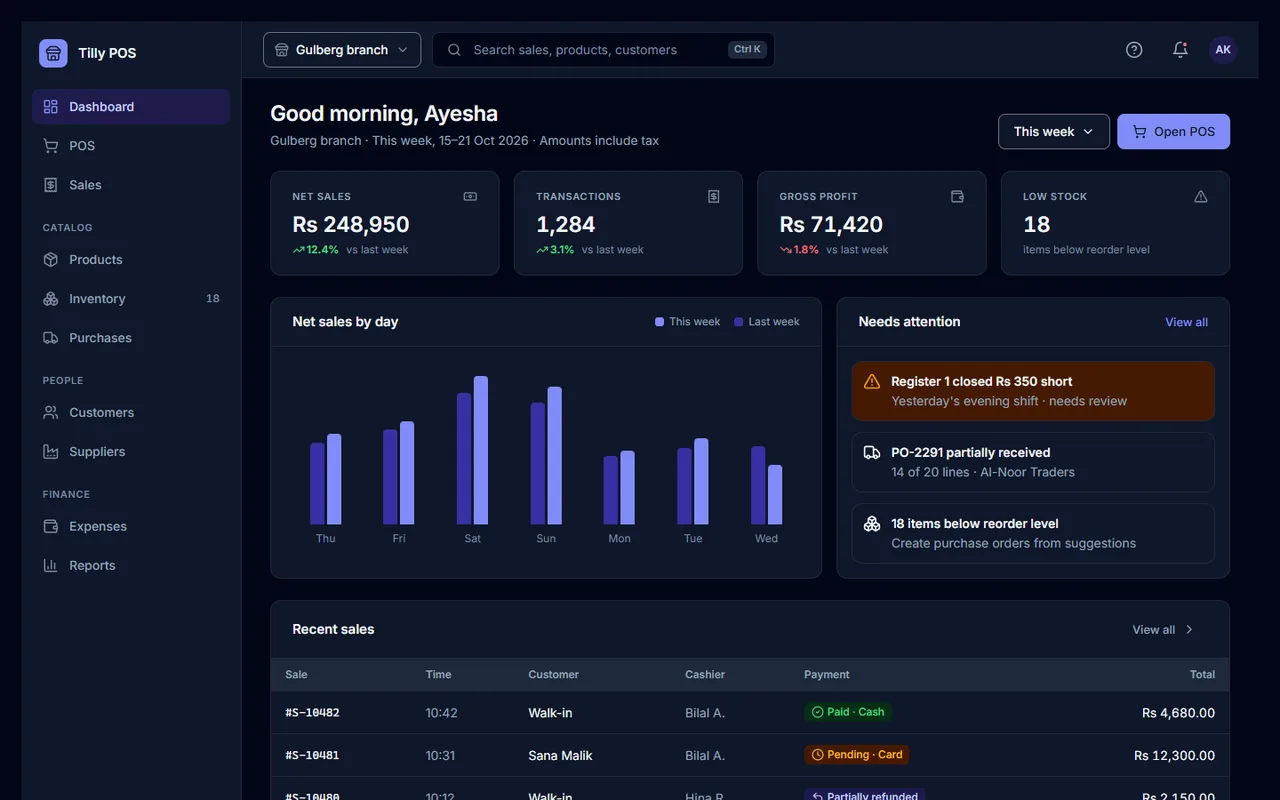The image size is (1280, 800).
Task: Open the Register 1 closed short alert
Action: pyautogui.click(x=1033, y=391)
